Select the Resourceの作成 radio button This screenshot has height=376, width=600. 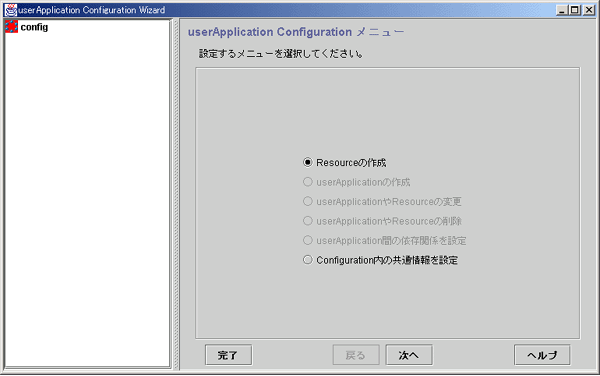point(308,162)
